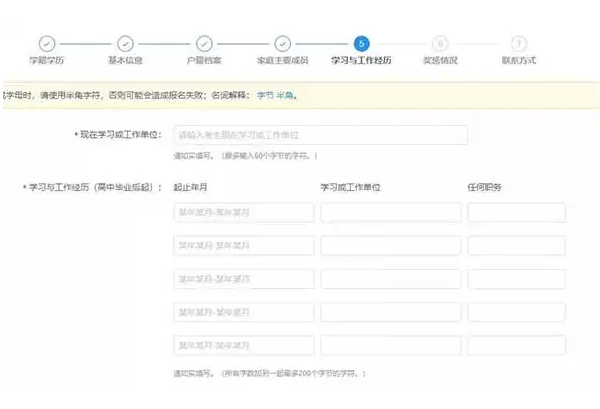Click the grey step 7 circle icon
Screen dimensions: 600x409
tap(519, 44)
